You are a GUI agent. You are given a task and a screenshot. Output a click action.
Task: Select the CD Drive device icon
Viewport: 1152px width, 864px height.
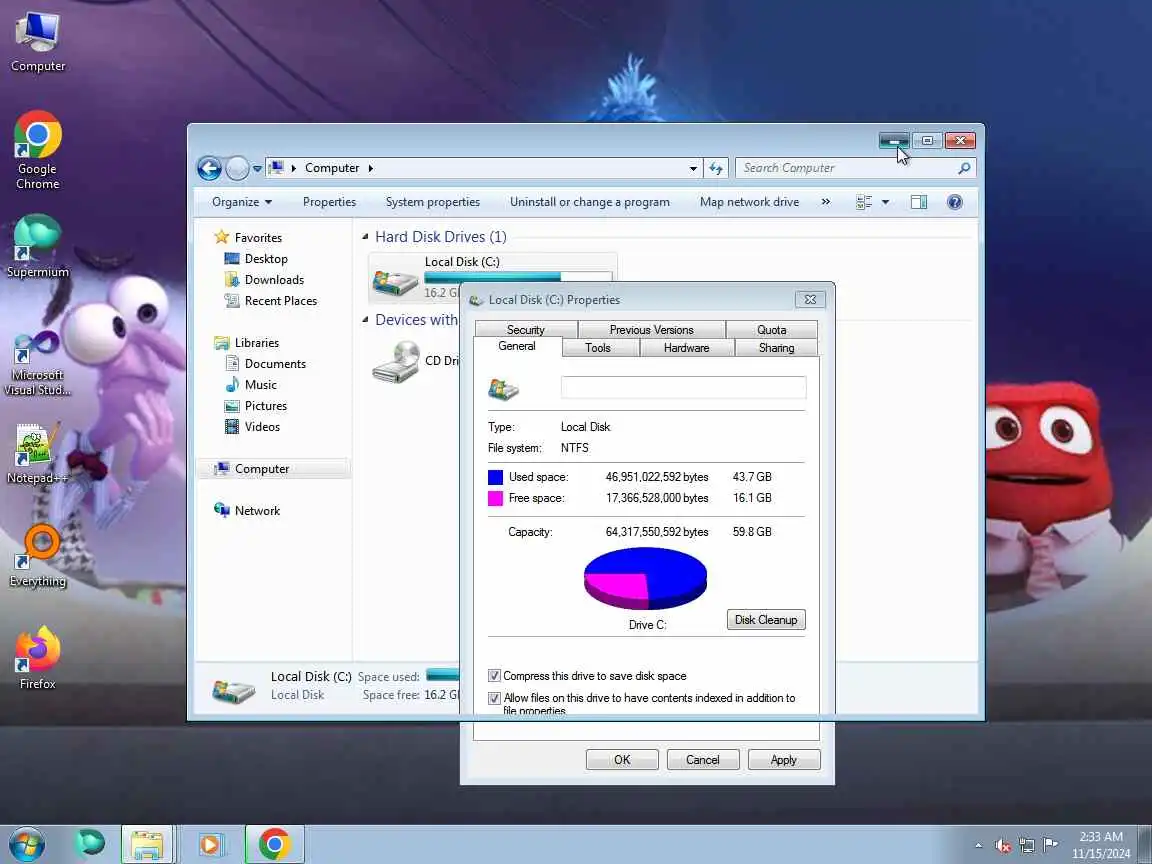[x=395, y=361]
